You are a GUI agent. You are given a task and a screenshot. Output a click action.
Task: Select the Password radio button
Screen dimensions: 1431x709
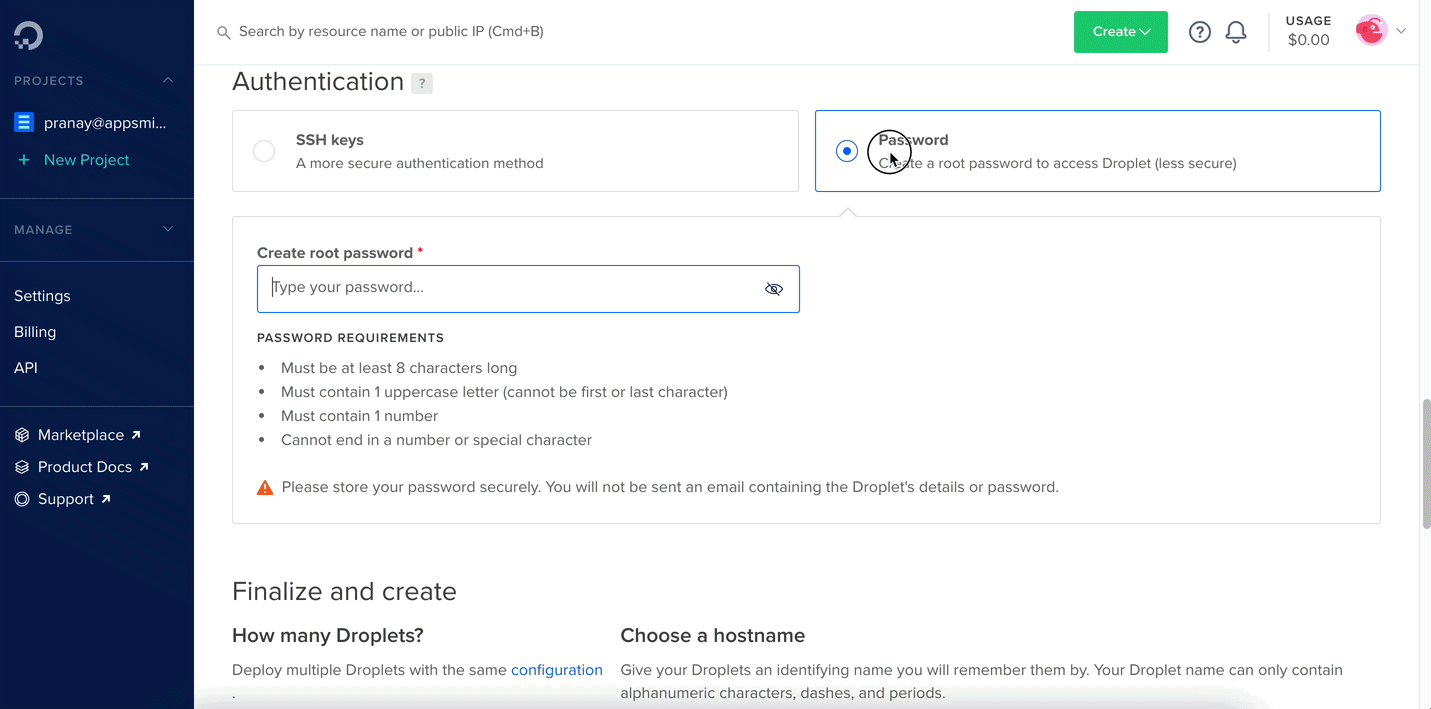tap(847, 151)
